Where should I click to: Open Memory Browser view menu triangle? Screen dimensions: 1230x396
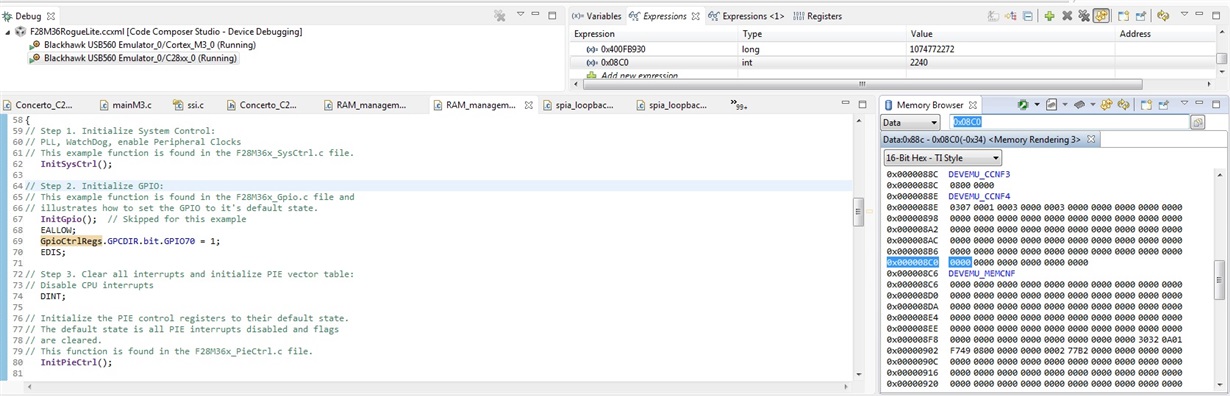click(x=1184, y=103)
